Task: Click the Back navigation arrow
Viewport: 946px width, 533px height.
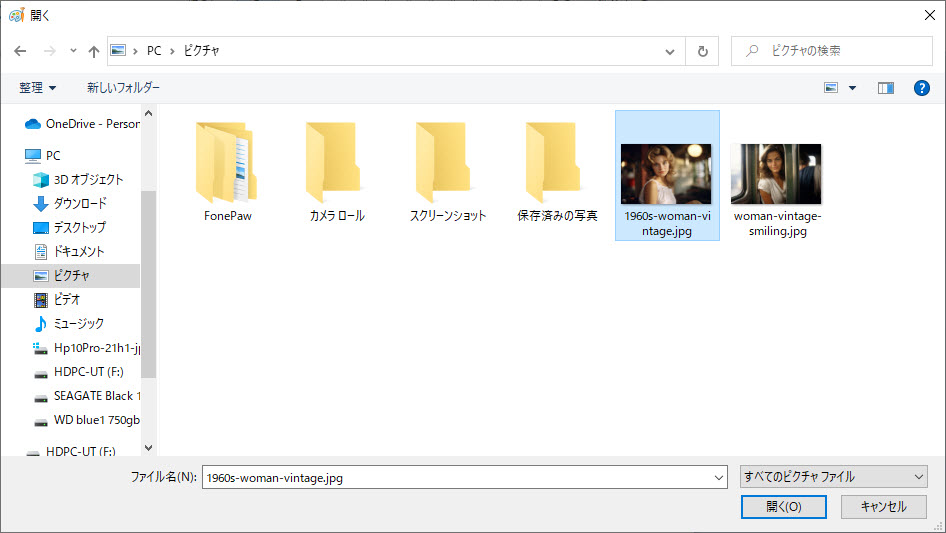Action: [20, 51]
